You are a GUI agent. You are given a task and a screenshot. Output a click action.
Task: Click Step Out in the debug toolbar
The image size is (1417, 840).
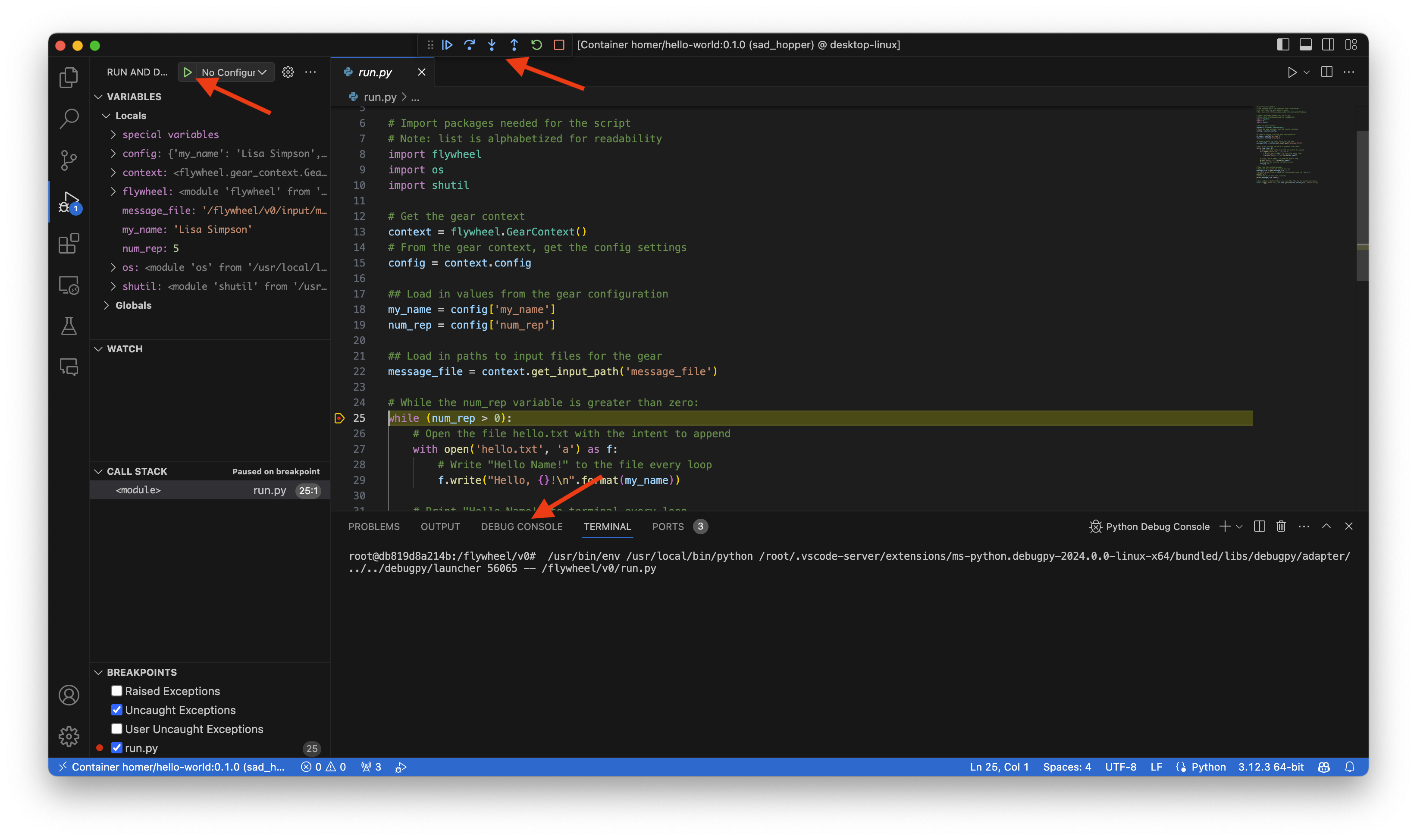coord(514,45)
